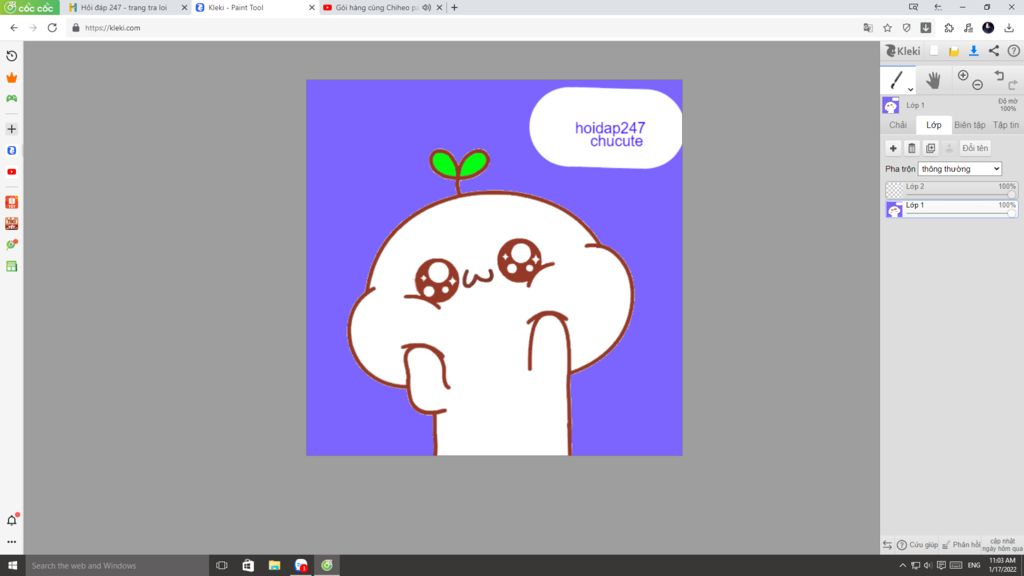
Task: Open the Tập tin tab
Action: coord(1006,125)
